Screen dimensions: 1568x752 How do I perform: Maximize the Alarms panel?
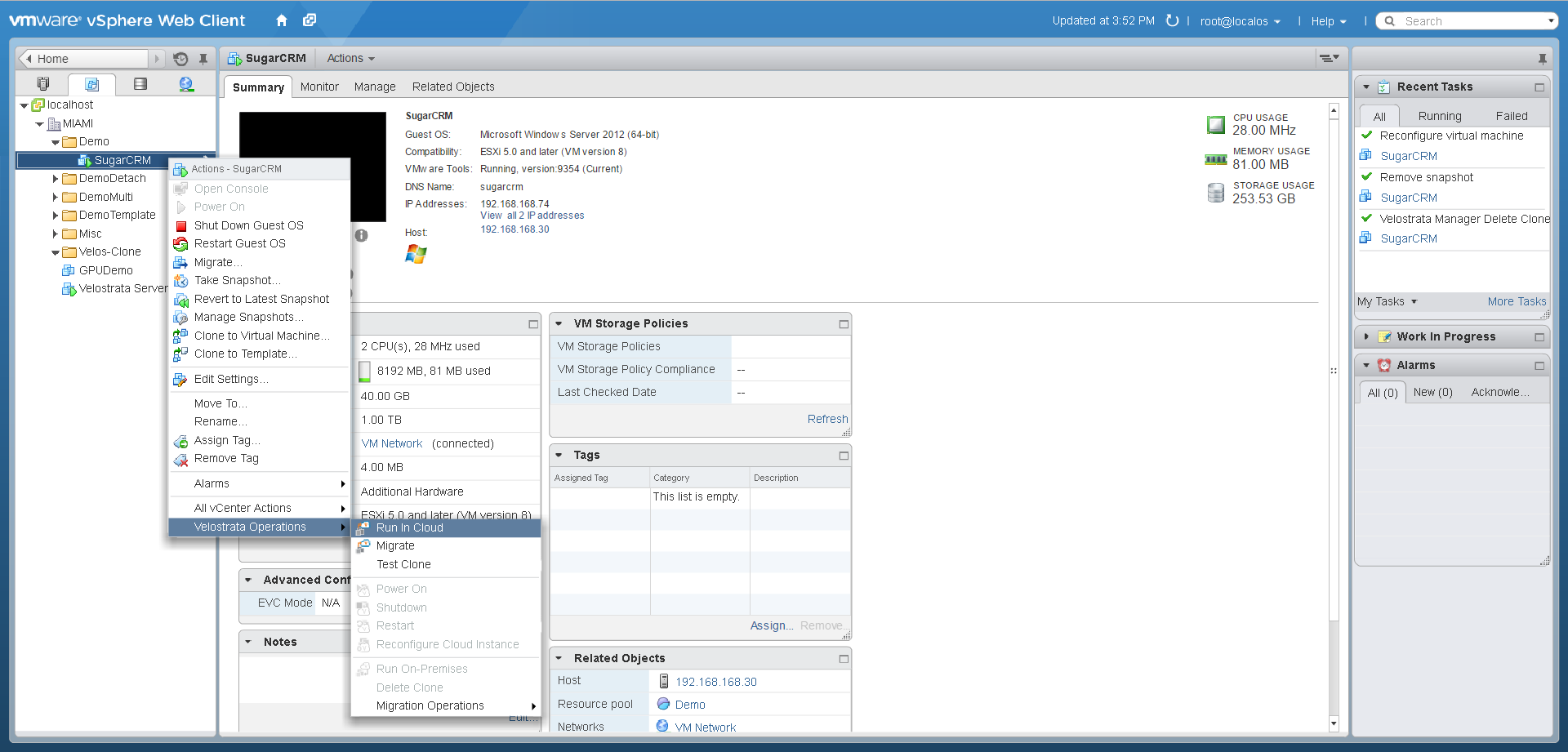pyautogui.click(x=1539, y=366)
